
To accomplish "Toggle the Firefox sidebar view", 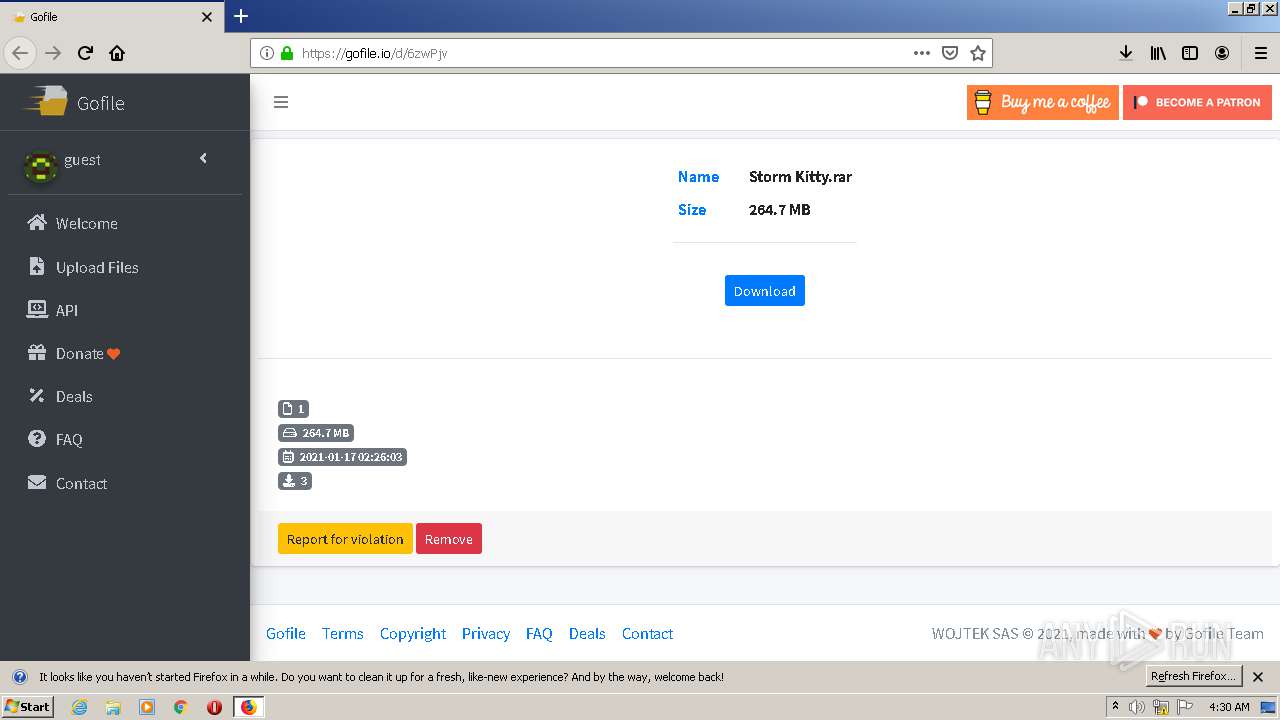I will pos(1190,53).
